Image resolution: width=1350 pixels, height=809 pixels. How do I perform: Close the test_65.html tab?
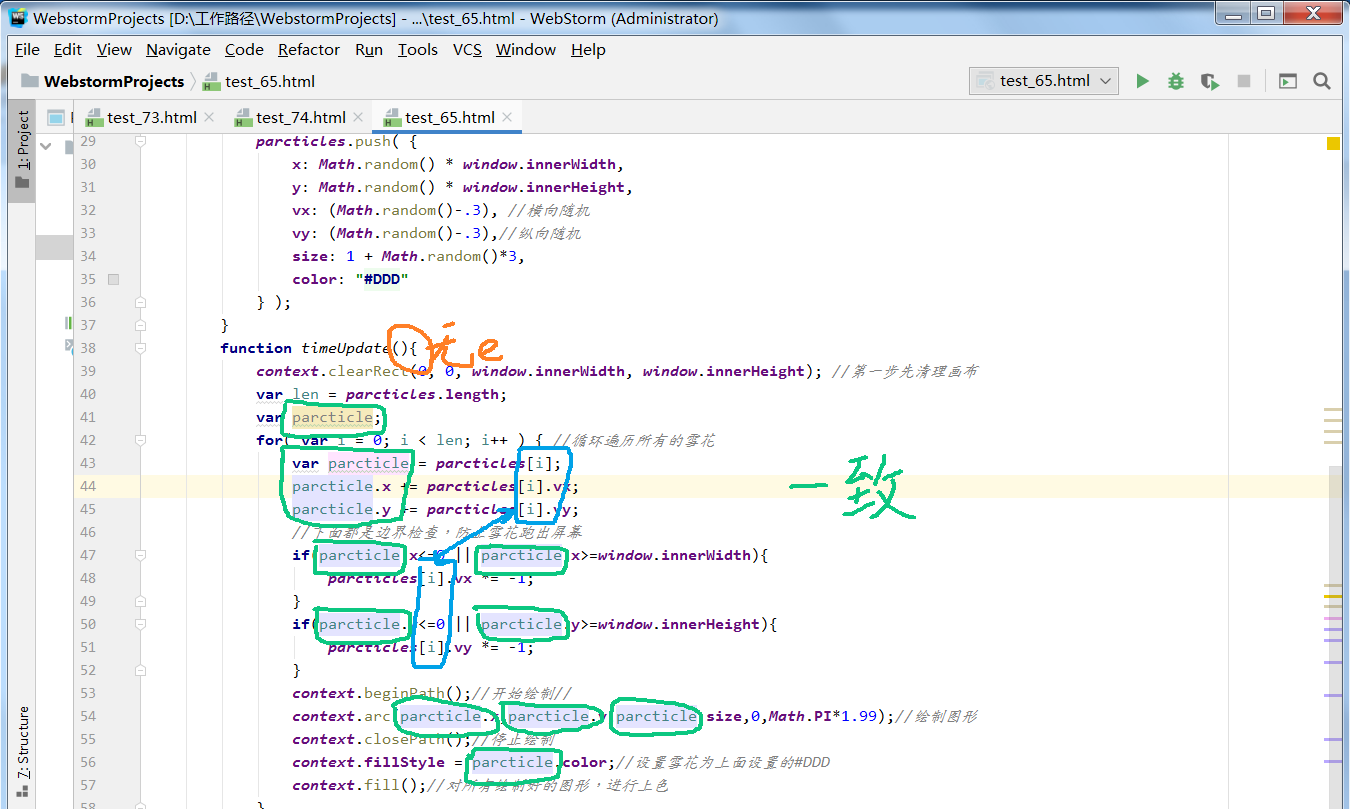(x=507, y=117)
